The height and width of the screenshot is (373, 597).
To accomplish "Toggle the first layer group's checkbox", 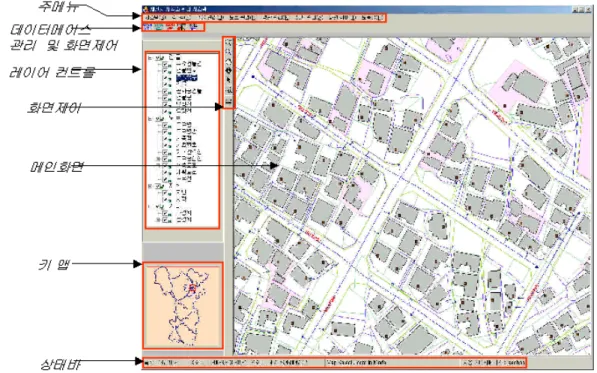I will [x=158, y=59].
